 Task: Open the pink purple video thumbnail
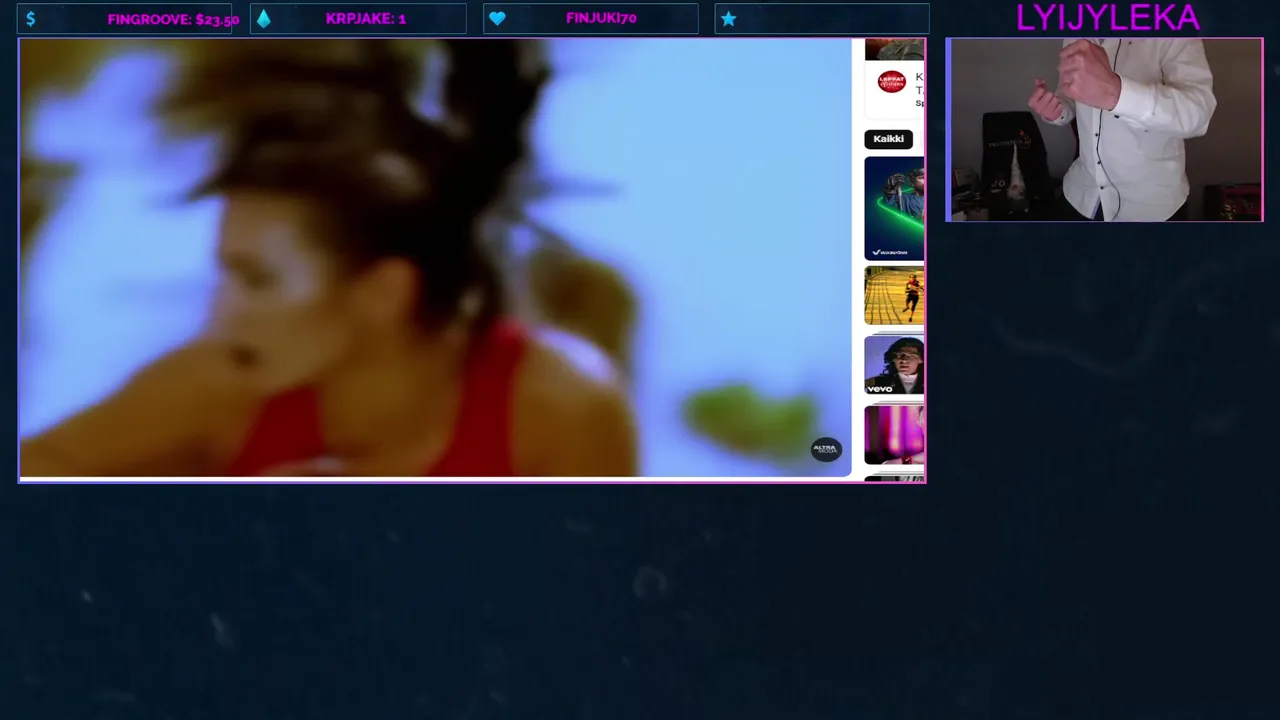894,434
